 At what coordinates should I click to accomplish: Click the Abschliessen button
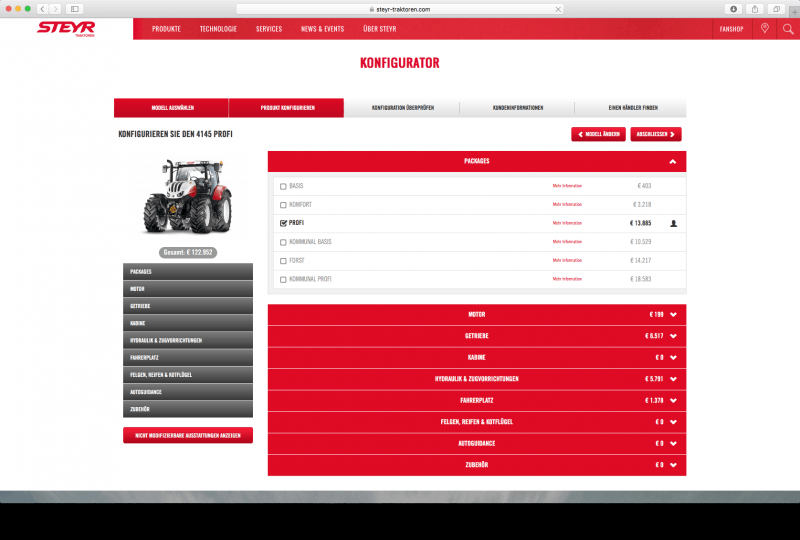click(656, 134)
